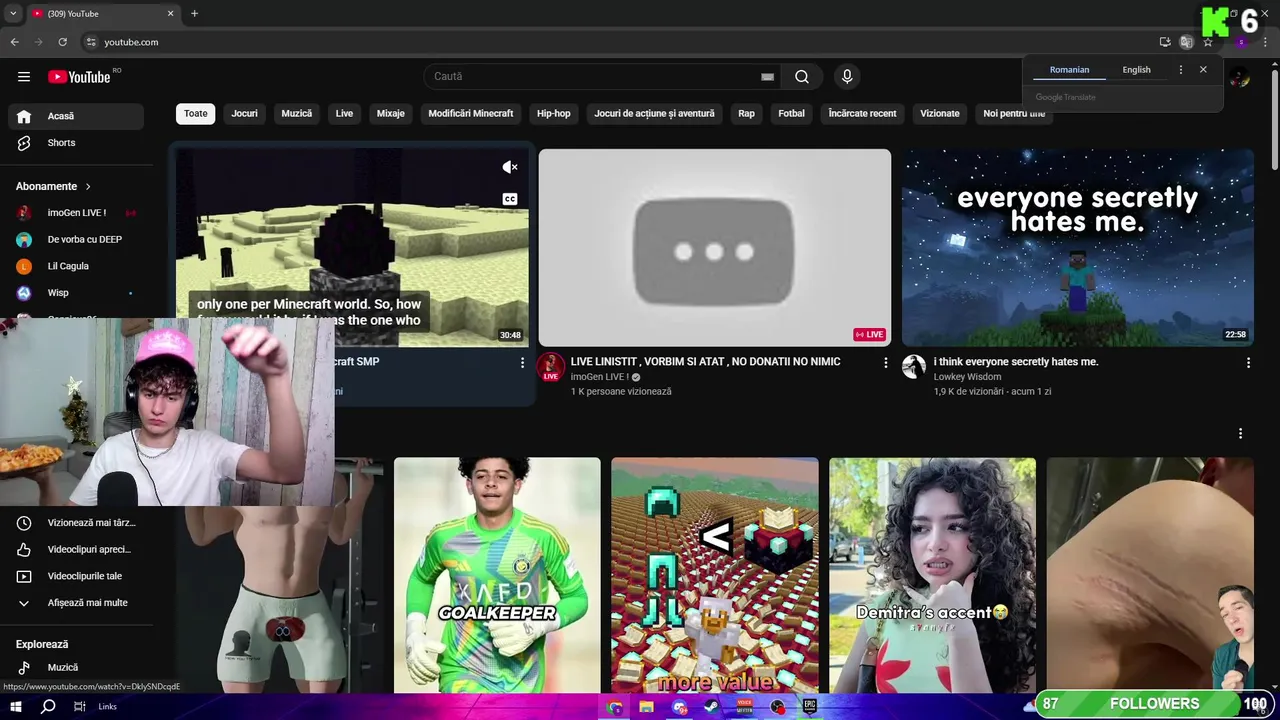
Task: Open De vorba cu DEEP subscription
Action: [x=76, y=240]
